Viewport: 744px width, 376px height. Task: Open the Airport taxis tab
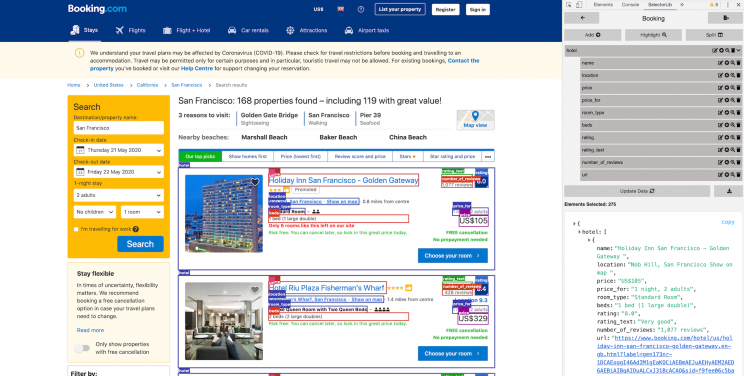367,30
